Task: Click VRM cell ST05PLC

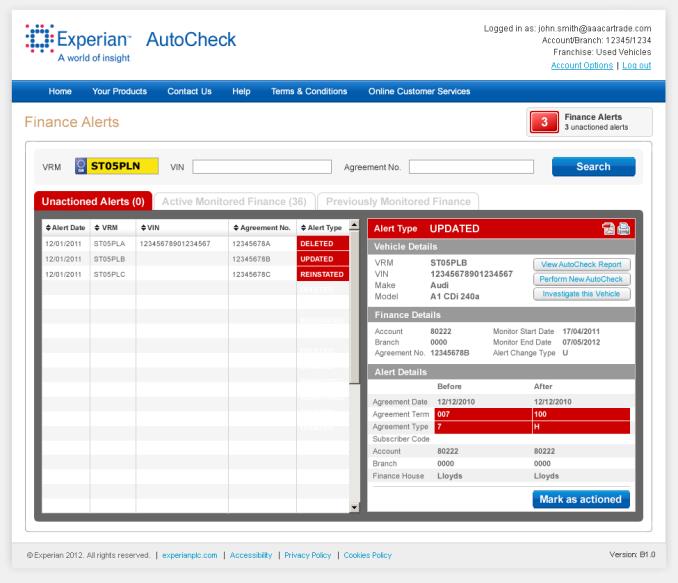Action: [x=109, y=274]
